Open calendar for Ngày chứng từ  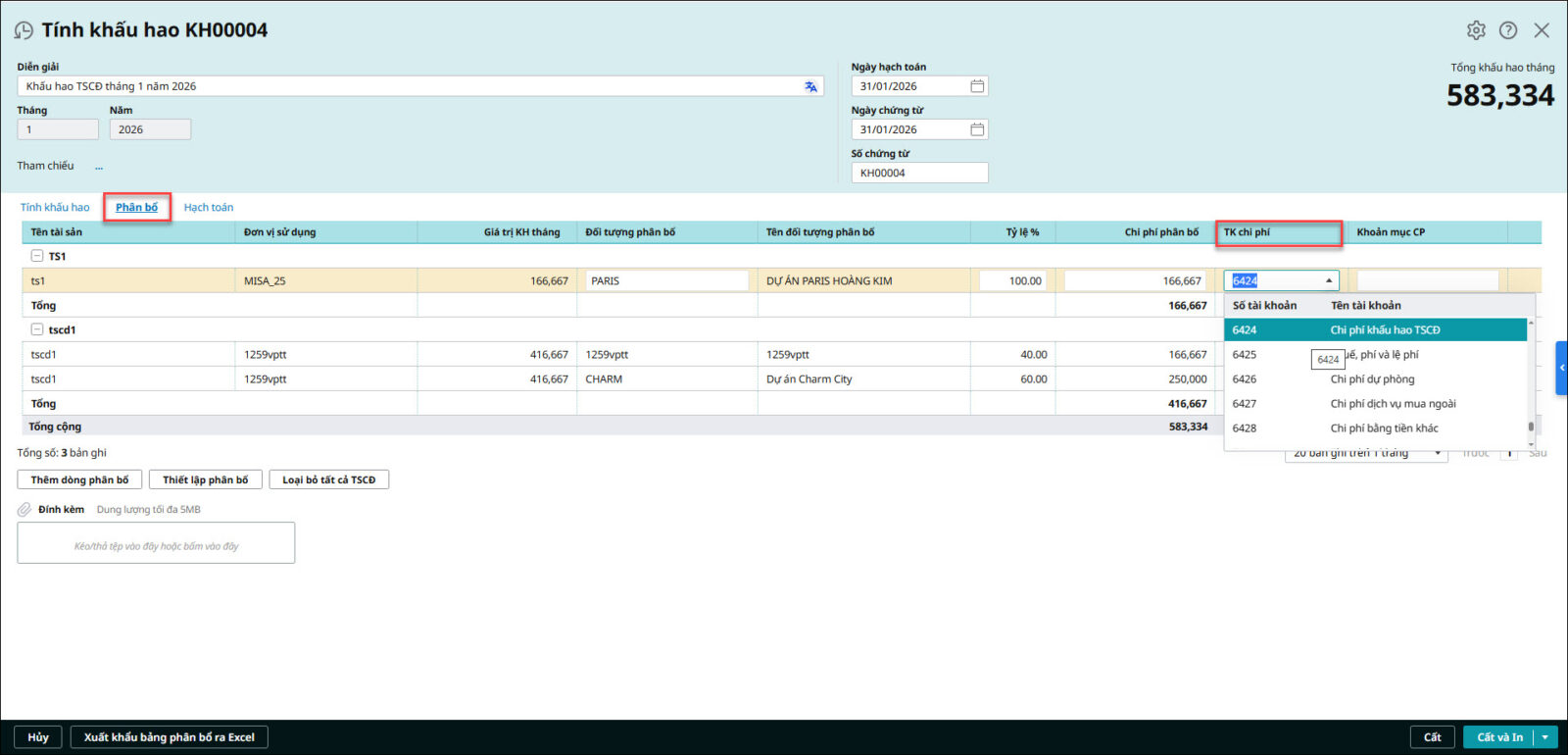(976, 129)
